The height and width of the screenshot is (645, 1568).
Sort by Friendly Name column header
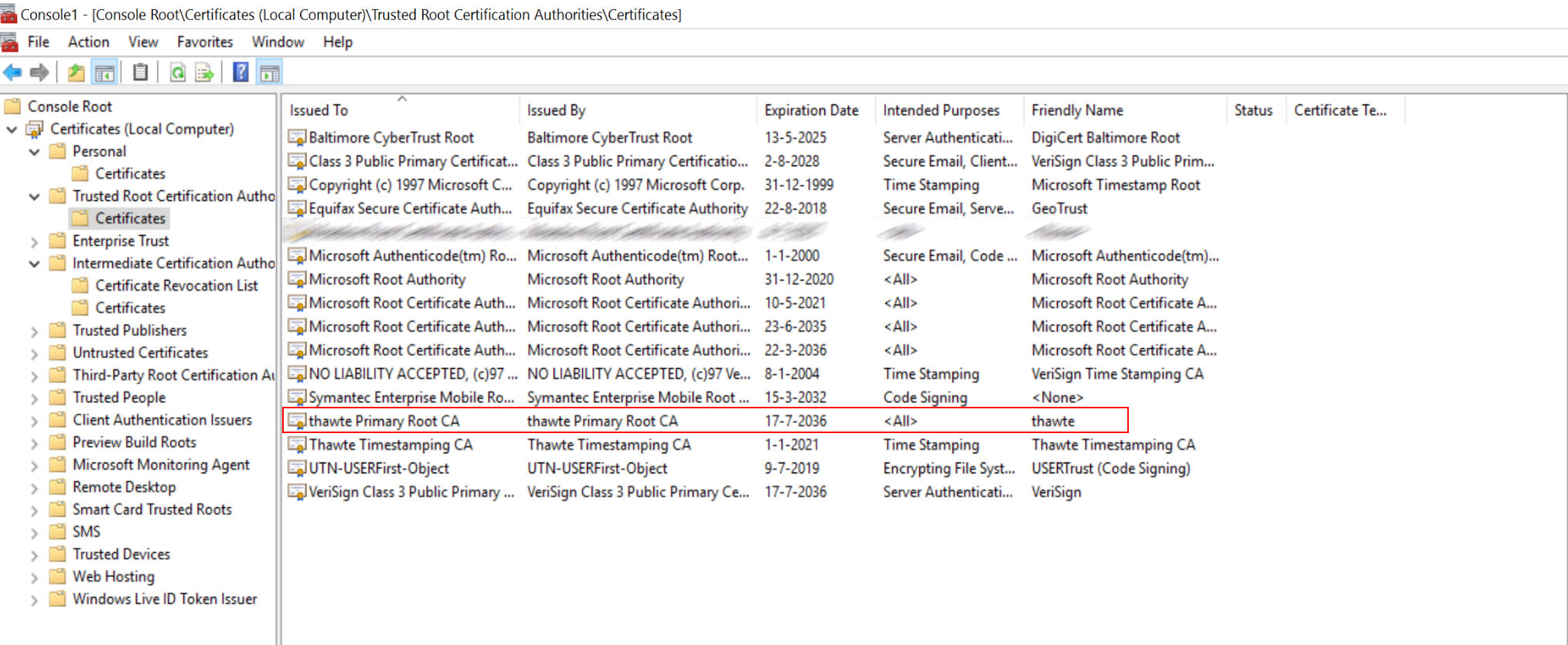pos(1125,110)
